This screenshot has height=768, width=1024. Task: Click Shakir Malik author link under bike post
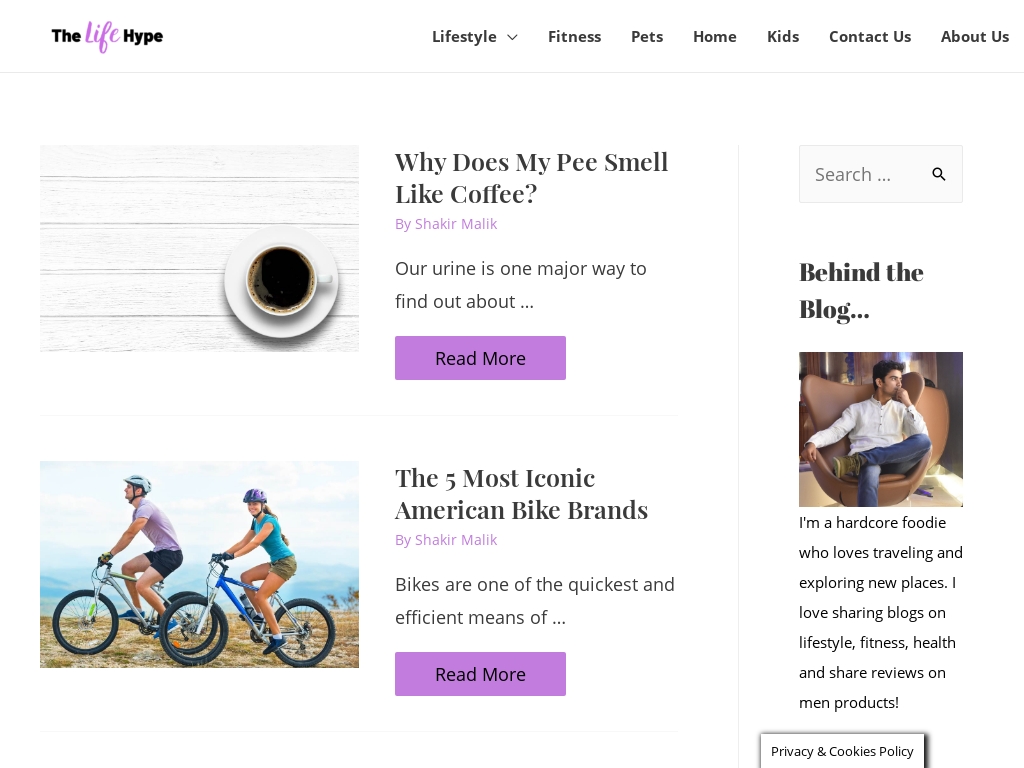[456, 540]
